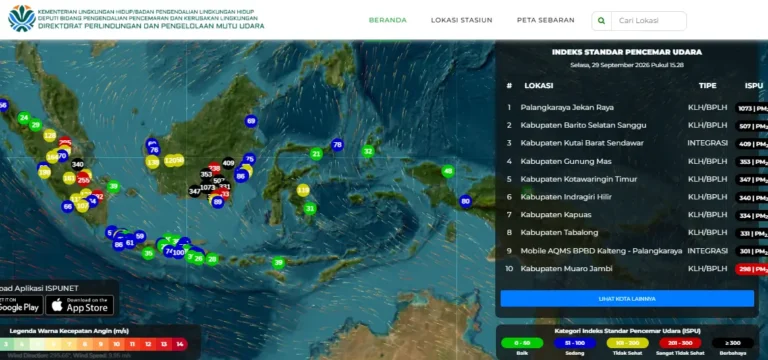This screenshot has height=360, width=768.
Task: Click the green 35 station marker
Action: 148,253
